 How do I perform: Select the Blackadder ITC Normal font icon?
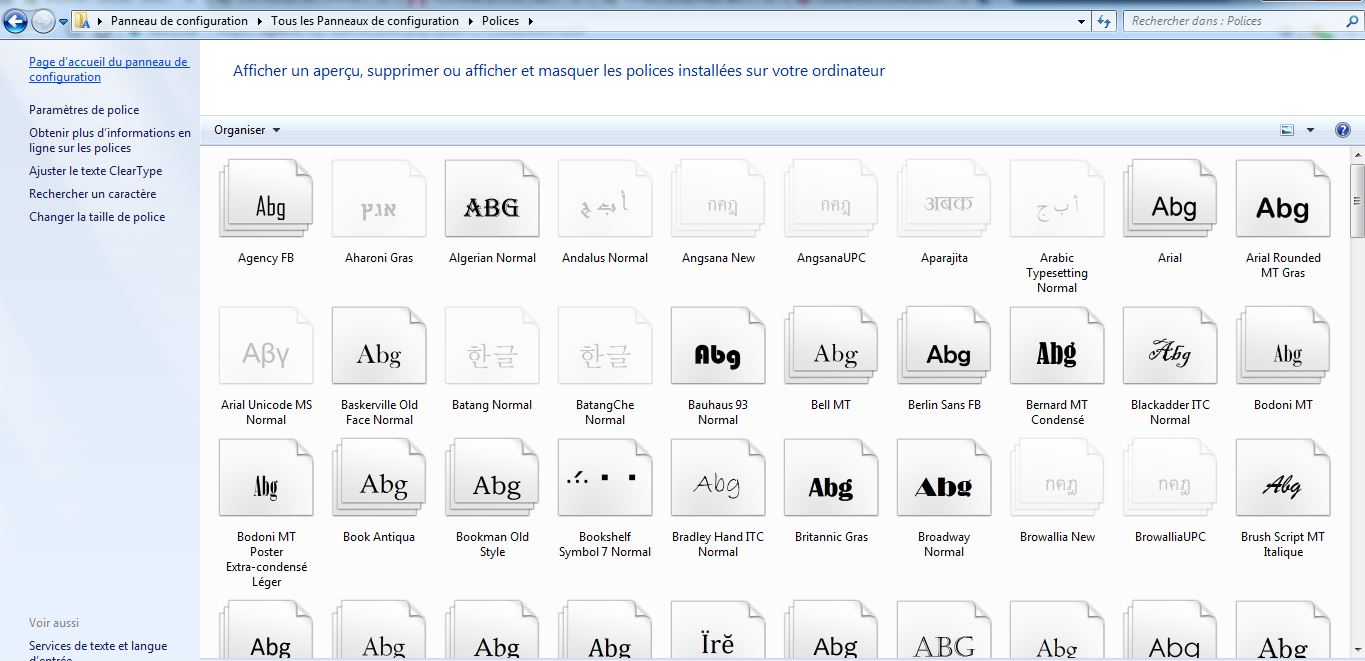(1170, 346)
